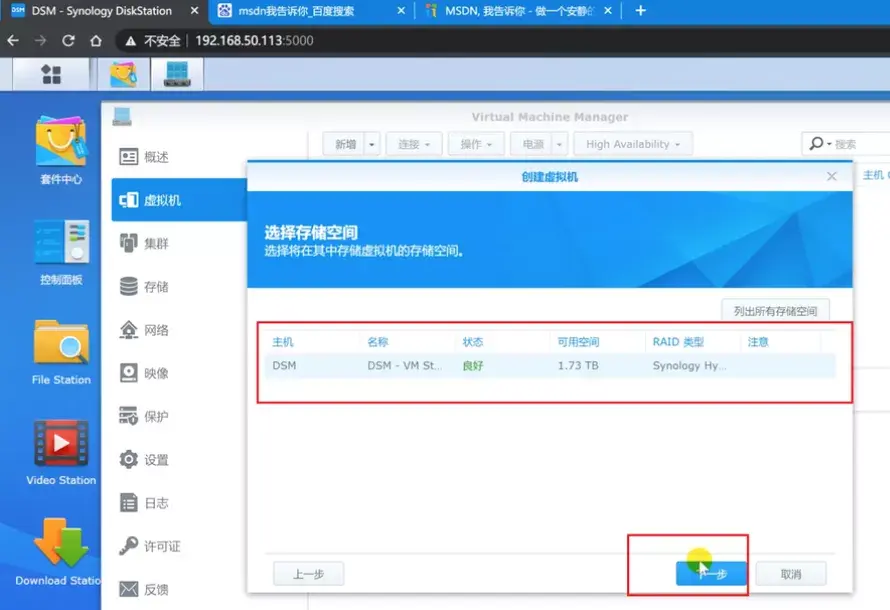Open the High Availability dropdown
890x610 pixels.
[632, 143]
